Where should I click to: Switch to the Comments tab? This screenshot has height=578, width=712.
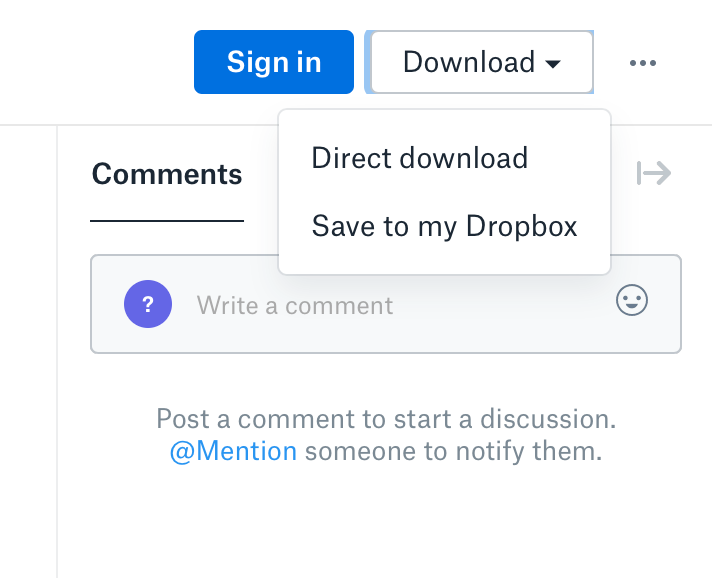tap(167, 175)
